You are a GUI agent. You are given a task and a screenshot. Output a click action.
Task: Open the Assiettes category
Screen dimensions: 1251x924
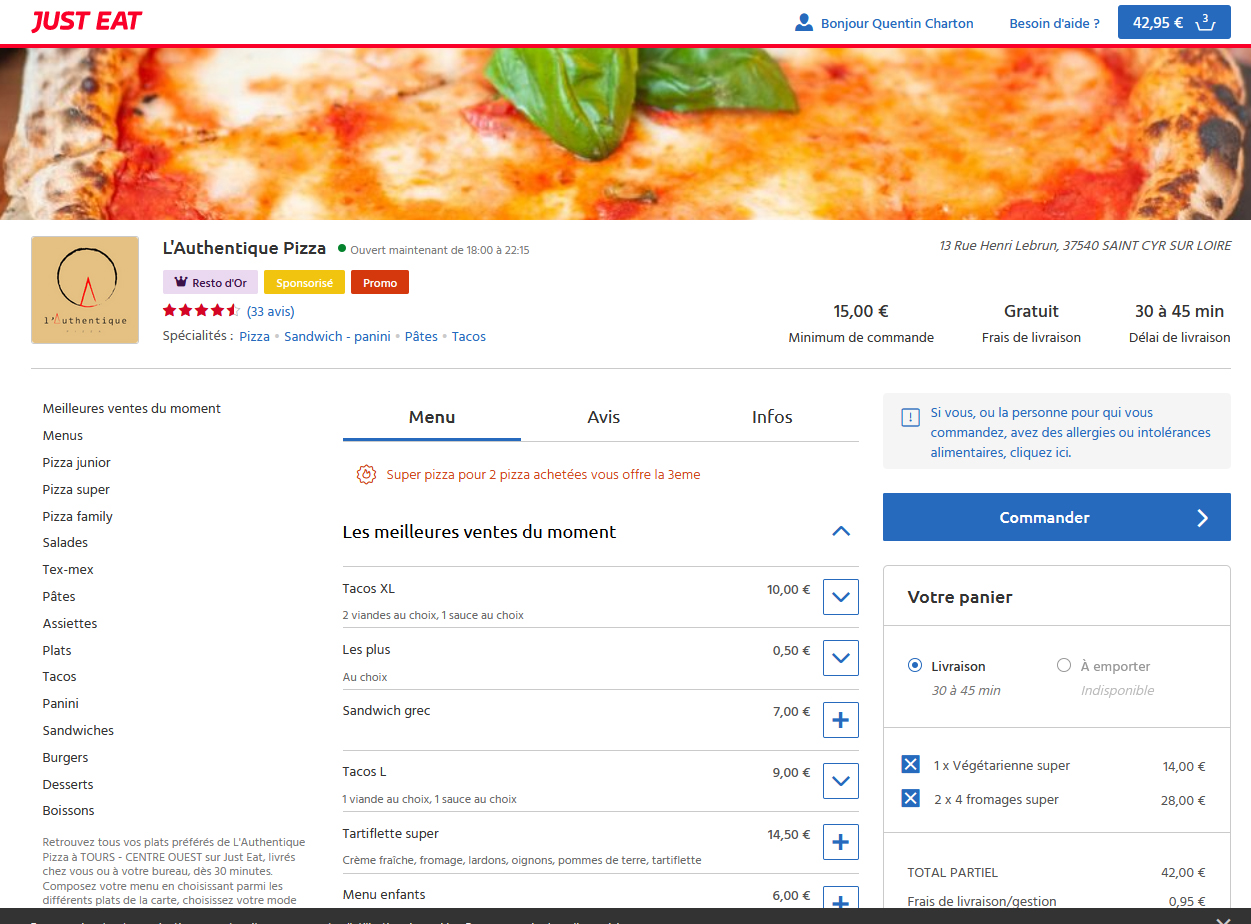tap(70, 624)
